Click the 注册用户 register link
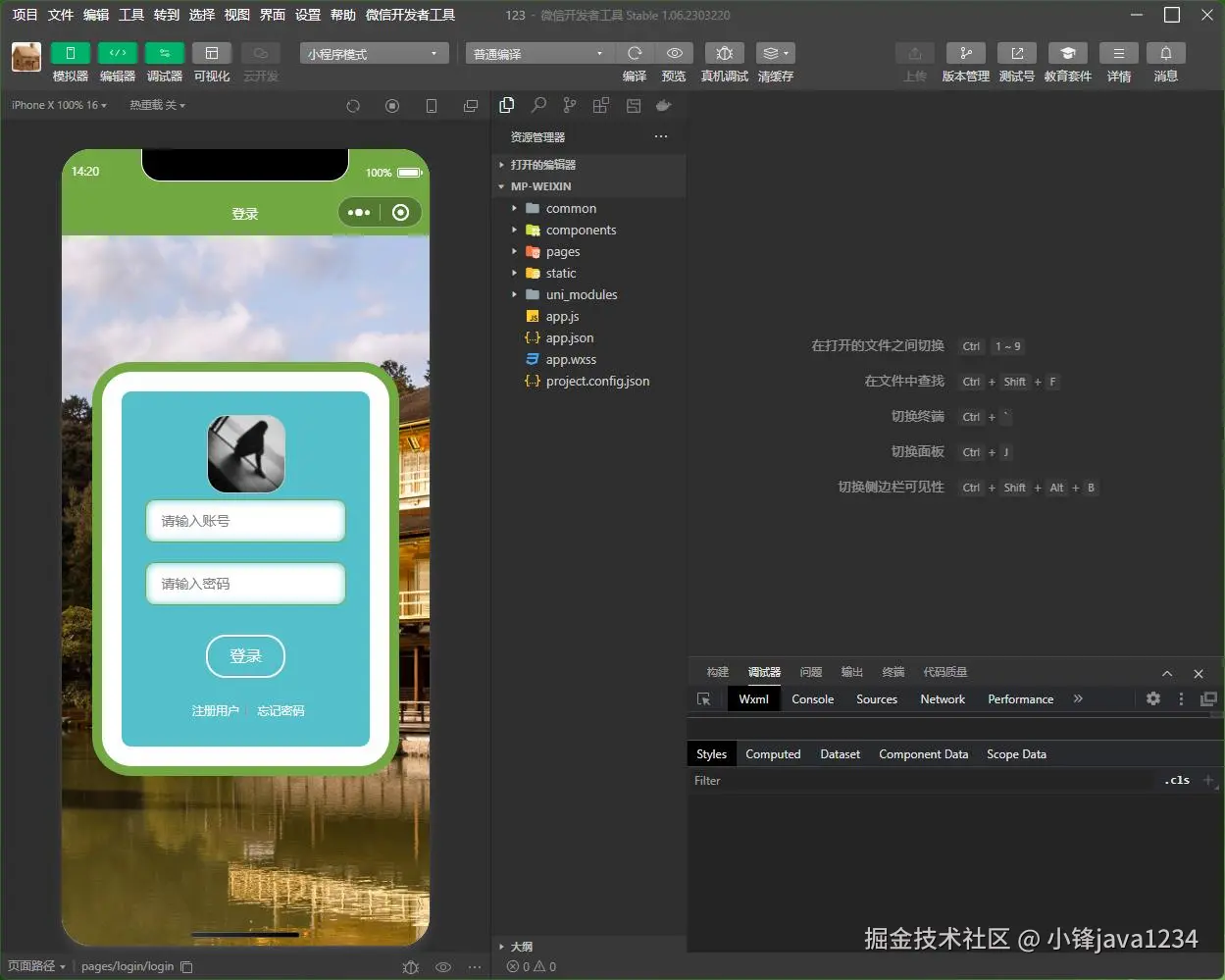1225x980 pixels. (x=215, y=710)
